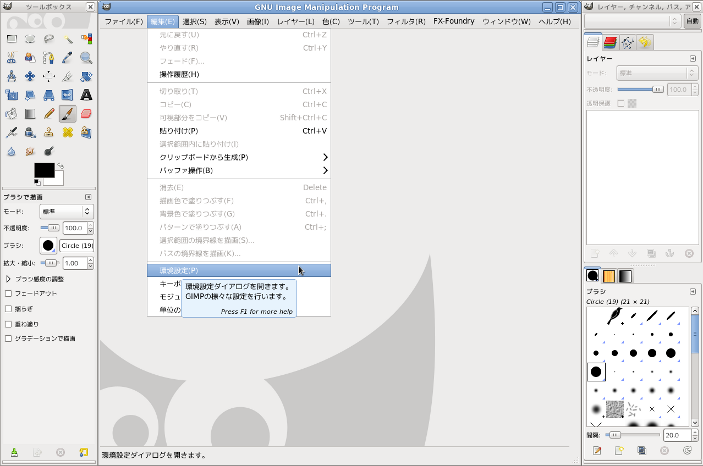Select the Scissors Select tool
703x466 pixels.
tap(12, 58)
